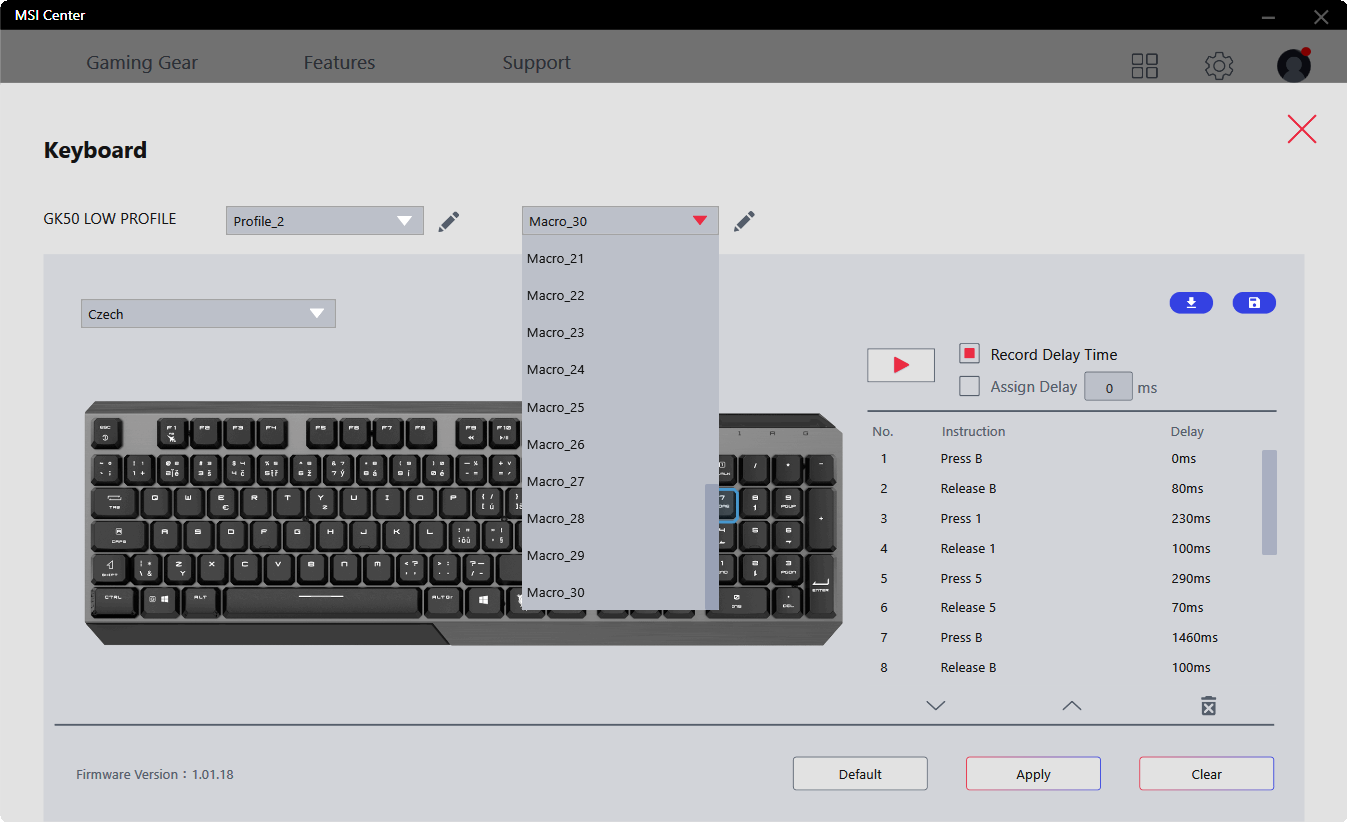
Task: Click the left CTRL key on keyboard
Action: point(114,600)
